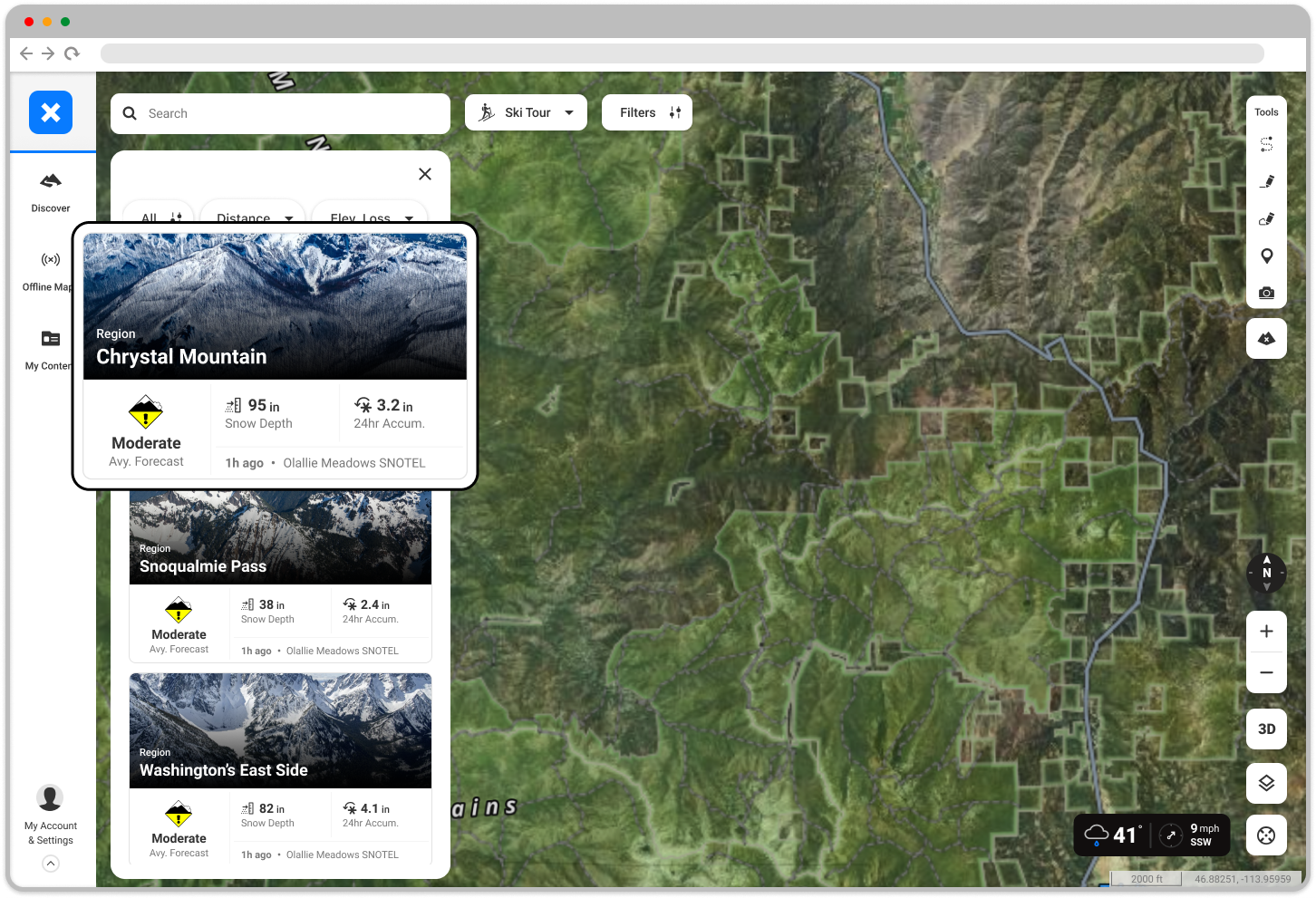
Task: Zoom out on the map
Action: pyautogui.click(x=1267, y=673)
